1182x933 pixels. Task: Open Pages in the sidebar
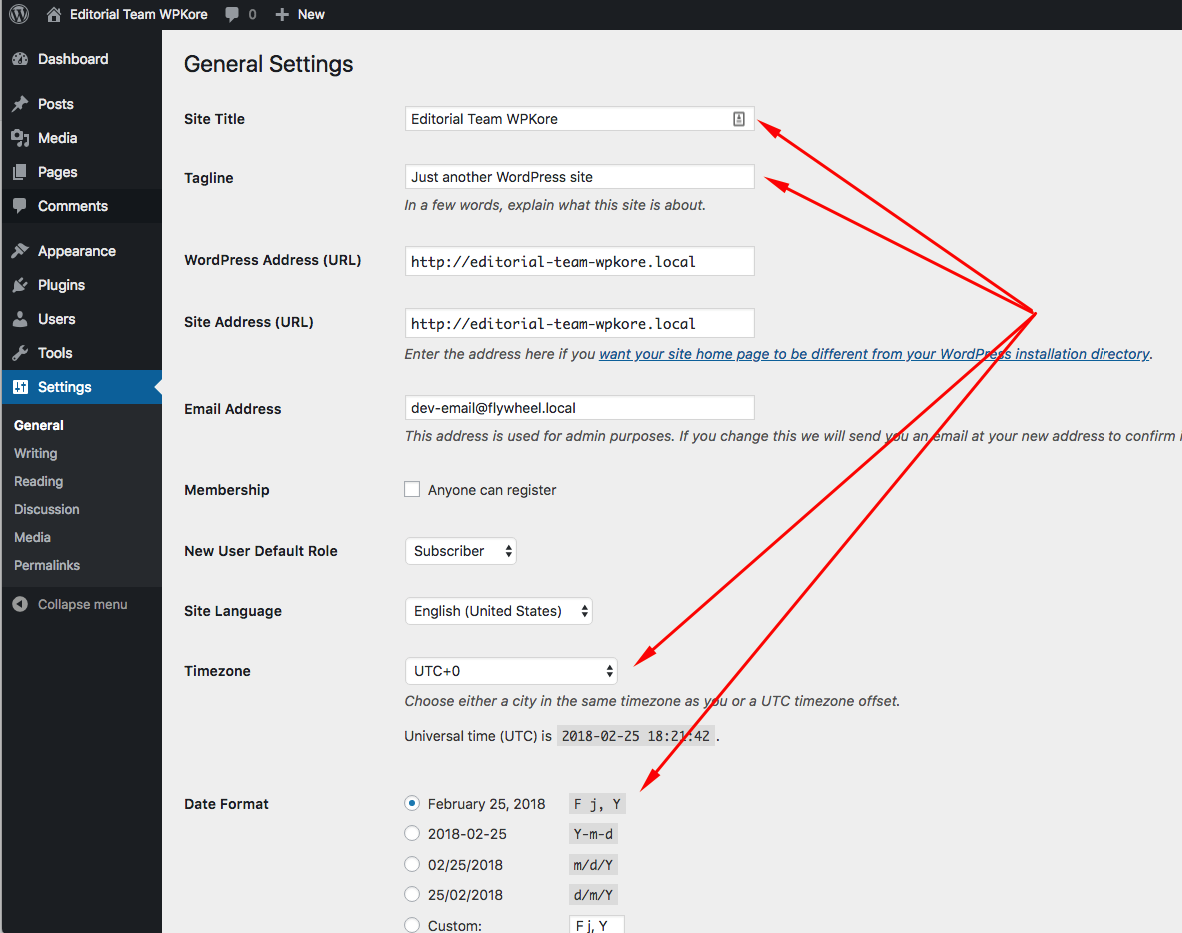coord(57,172)
